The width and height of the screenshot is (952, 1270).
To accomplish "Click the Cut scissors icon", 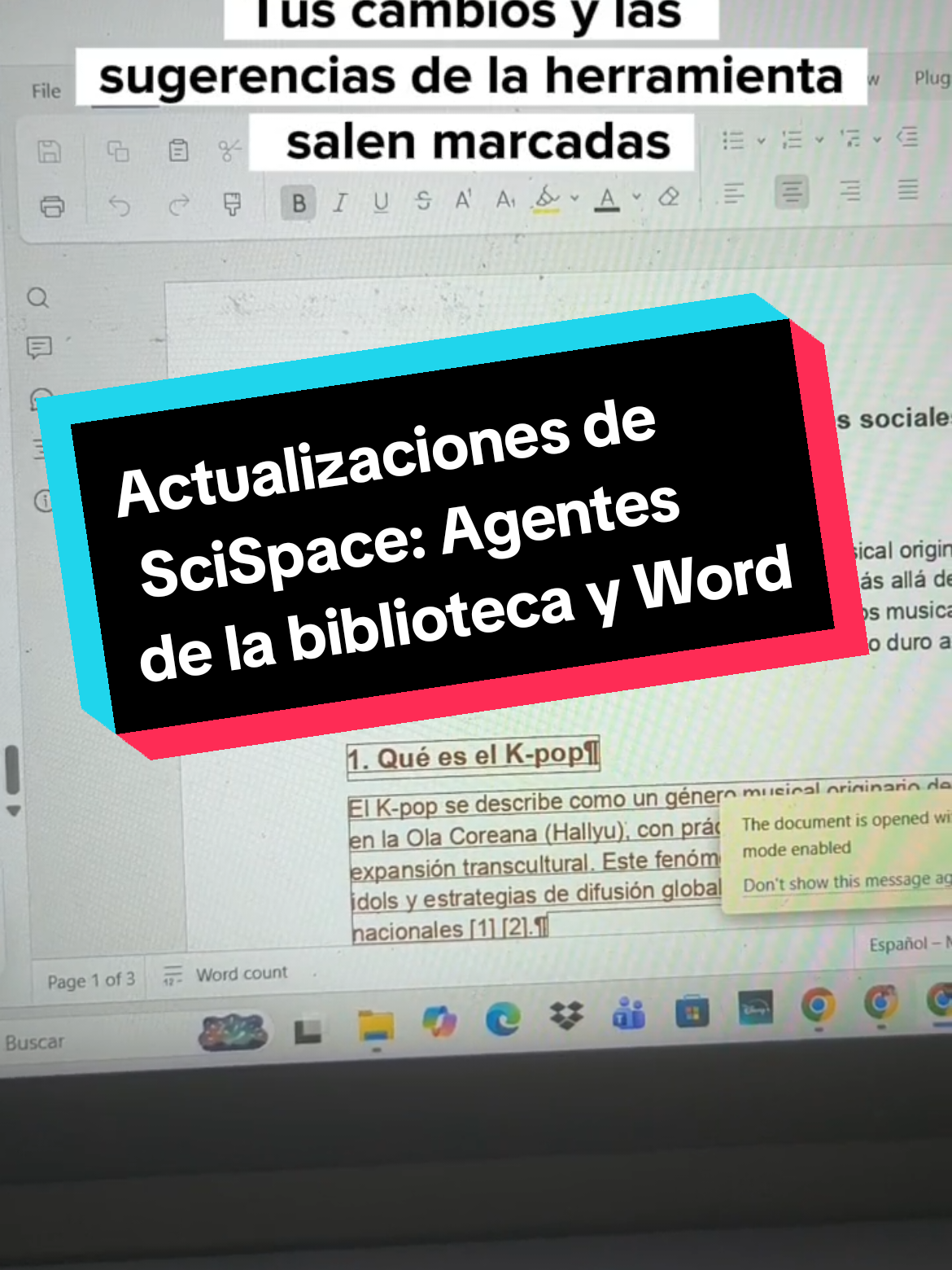I will pos(230,150).
